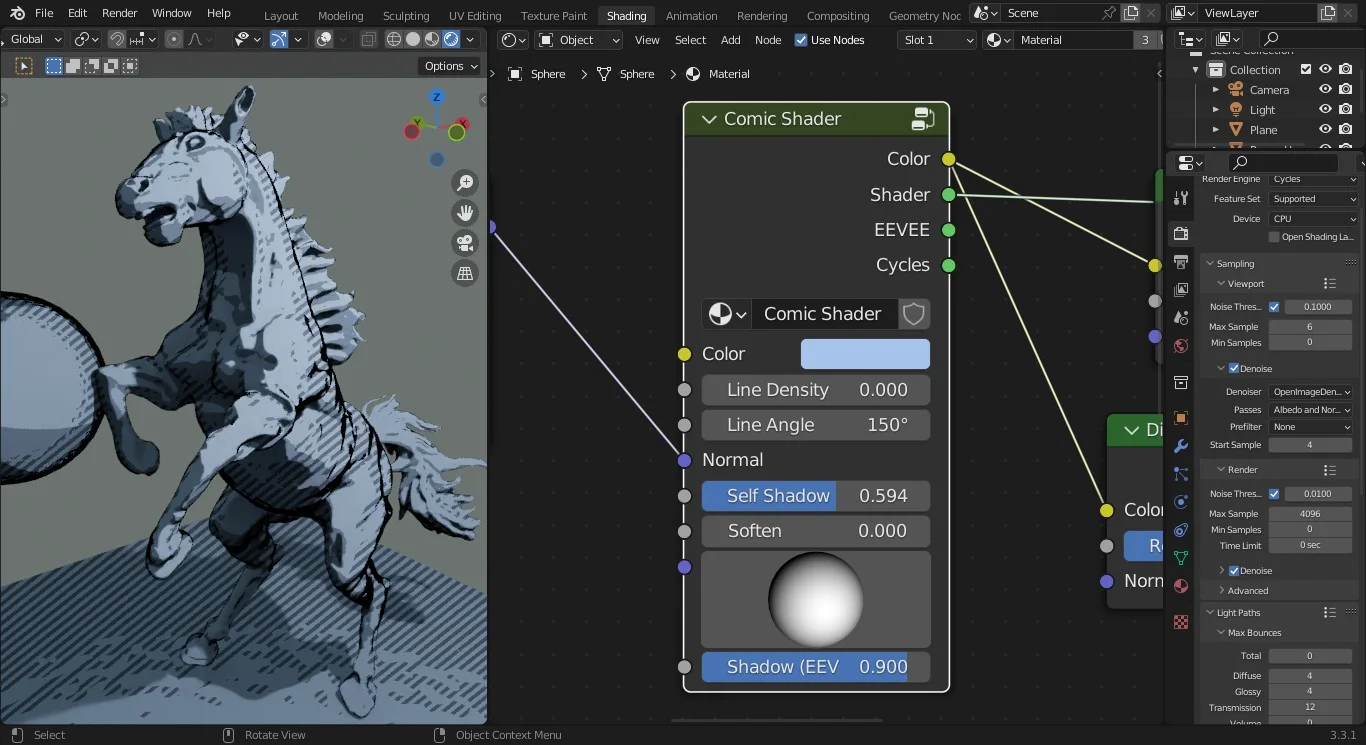This screenshot has height=745, width=1366.
Task: Hide the Camera object in the outliner
Action: point(1325,89)
